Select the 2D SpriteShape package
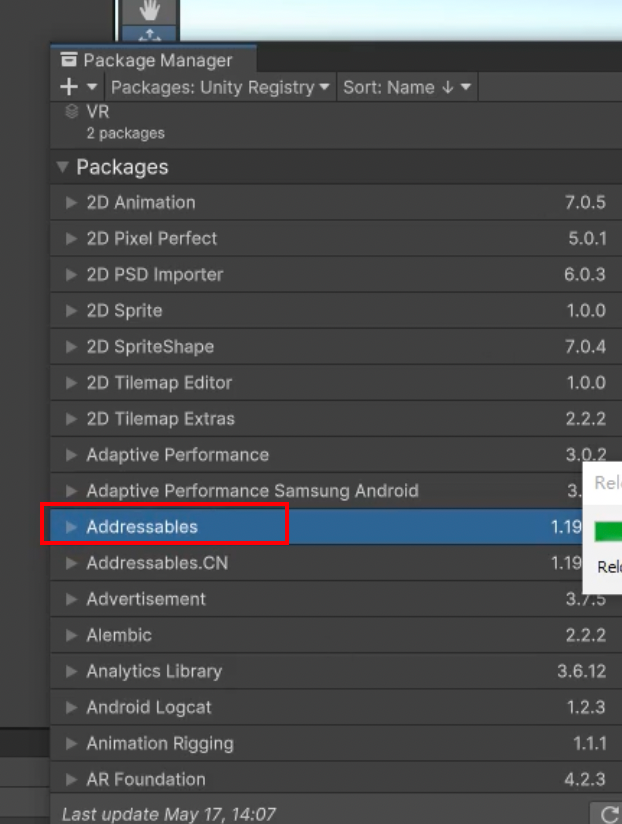This screenshot has width=622, height=824. [336, 347]
